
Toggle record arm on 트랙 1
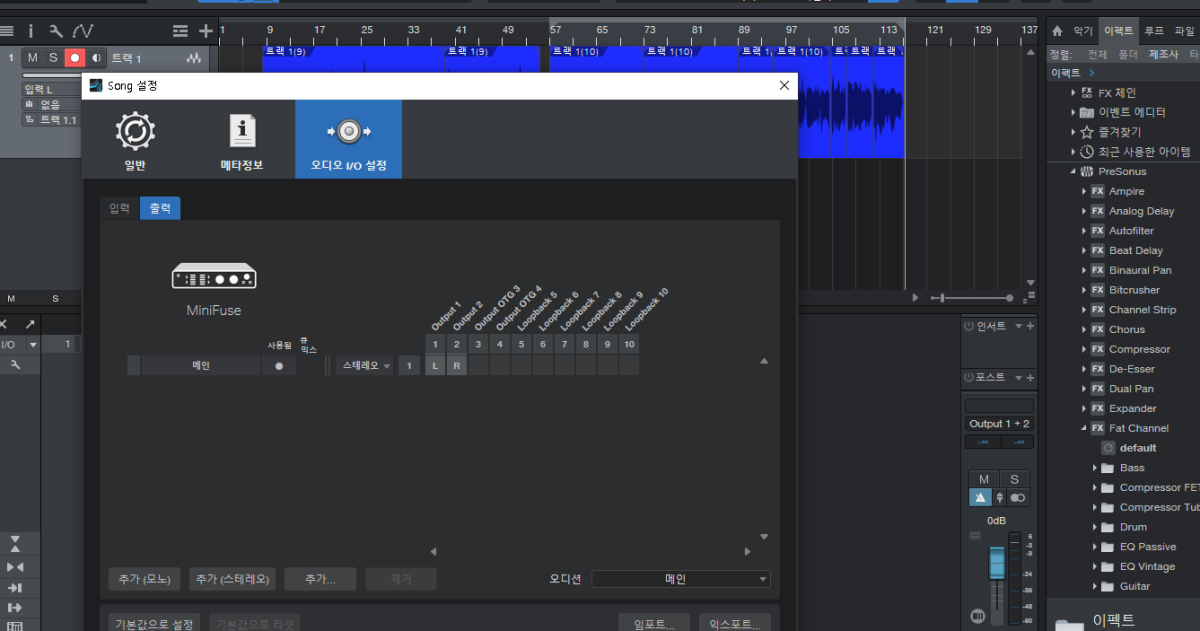(x=74, y=58)
